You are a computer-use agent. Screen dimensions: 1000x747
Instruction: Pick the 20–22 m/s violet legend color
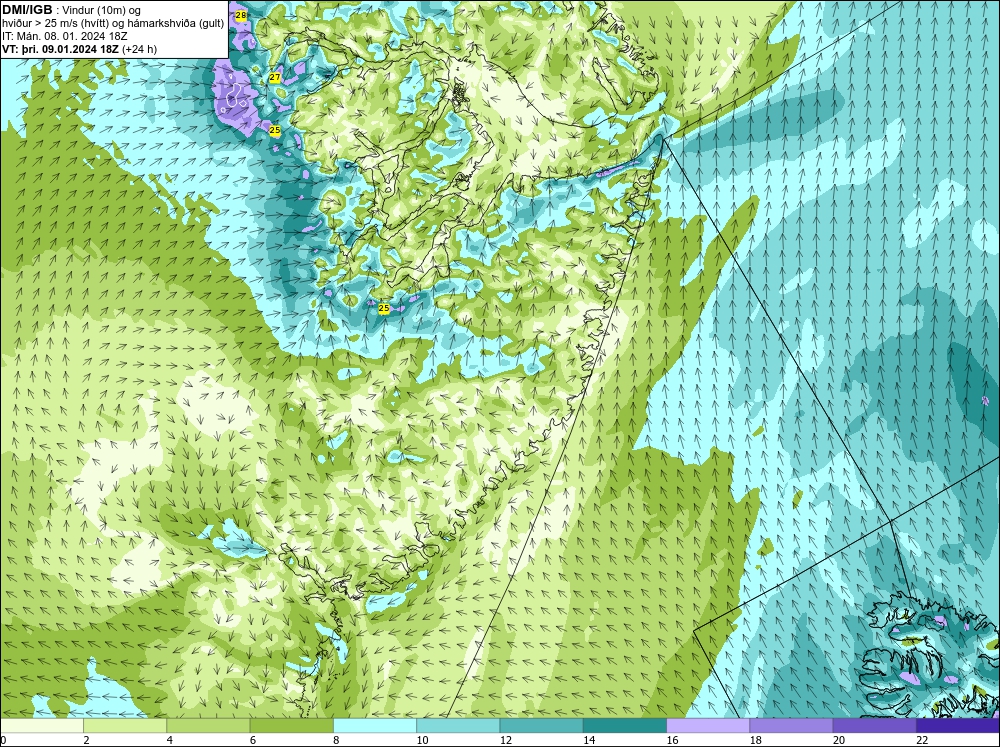pos(874,725)
